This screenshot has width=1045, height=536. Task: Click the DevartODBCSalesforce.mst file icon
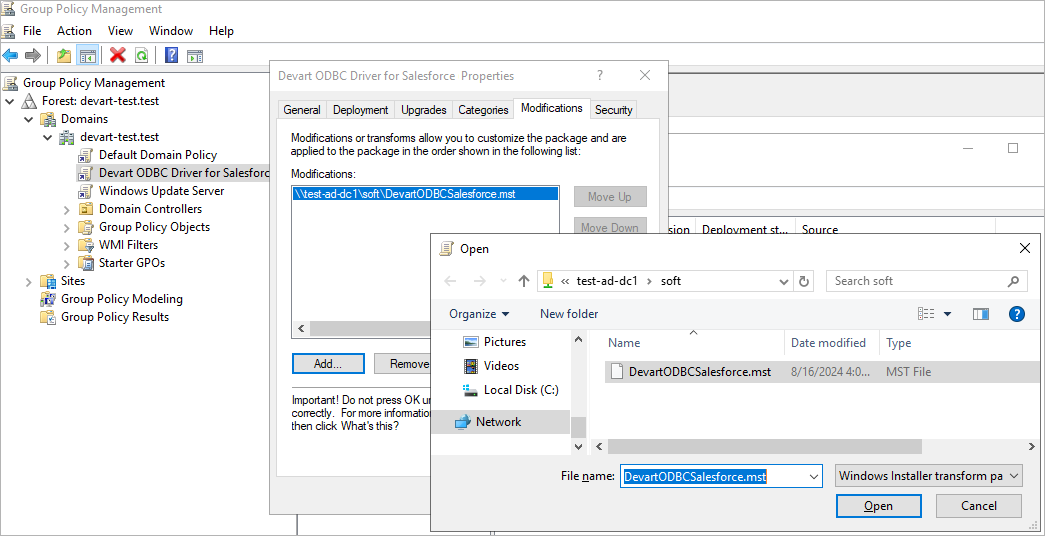point(617,371)
